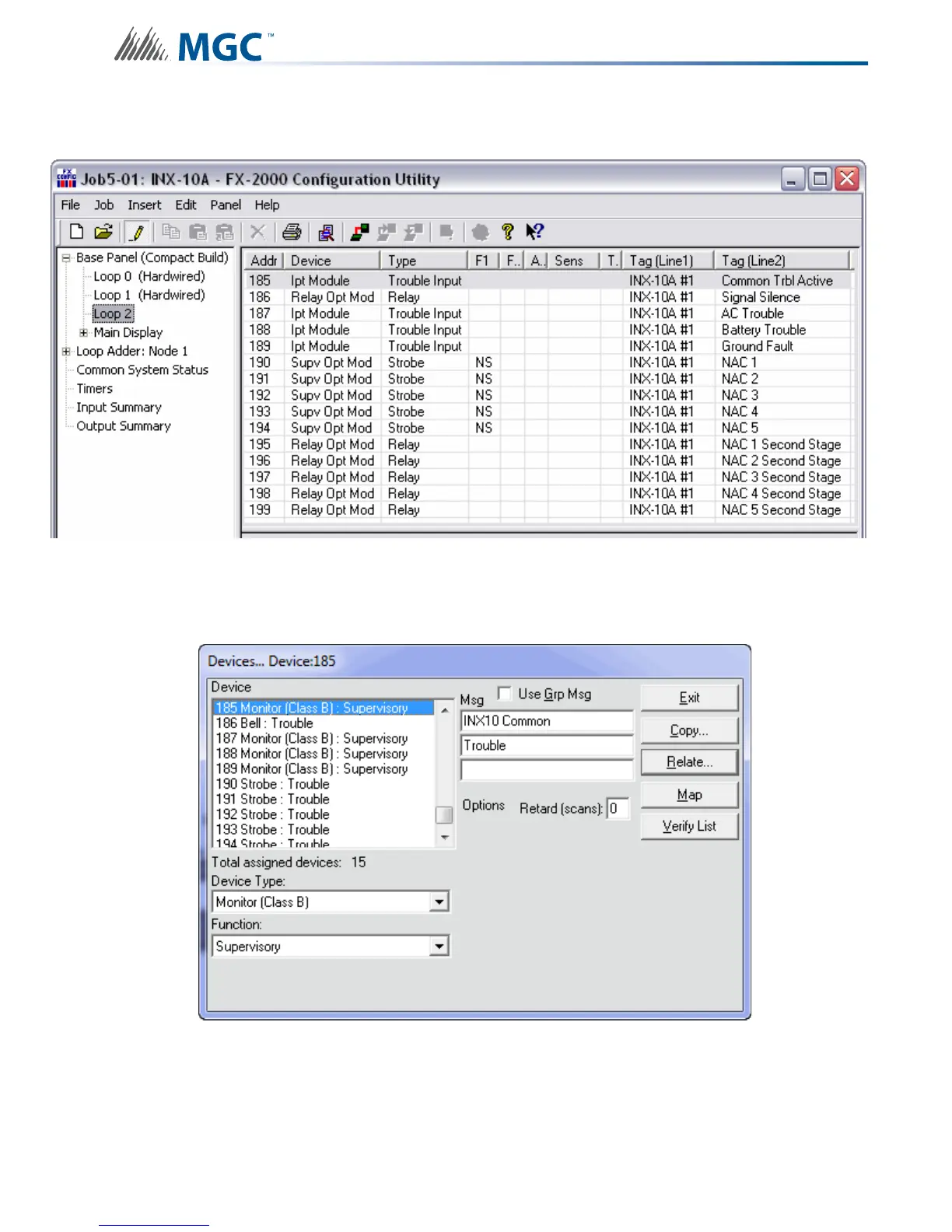952x1232 pixels.
Task: Click the Sens column header
Action: [574, 261]
